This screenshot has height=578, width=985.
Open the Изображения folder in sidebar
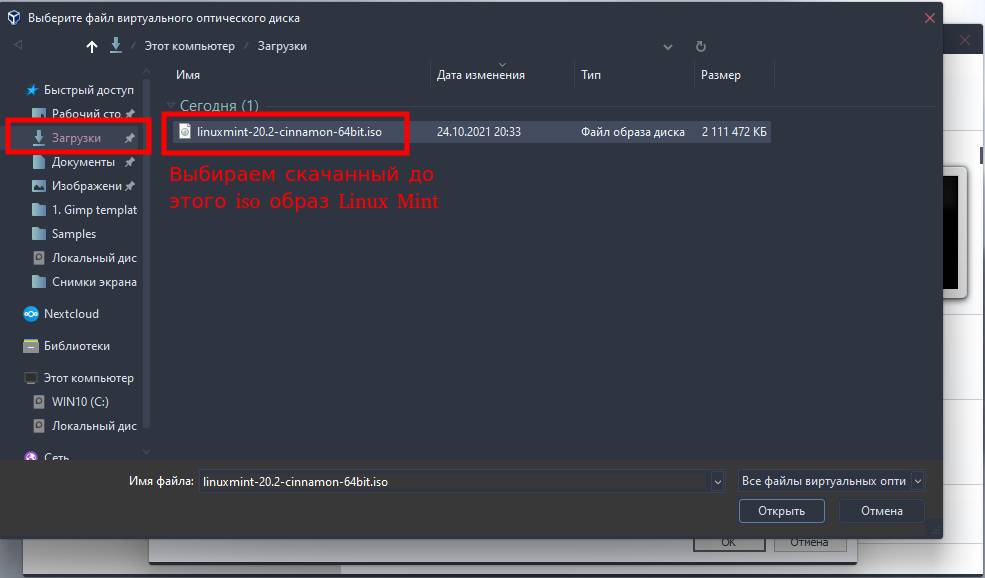click(86, 186)
